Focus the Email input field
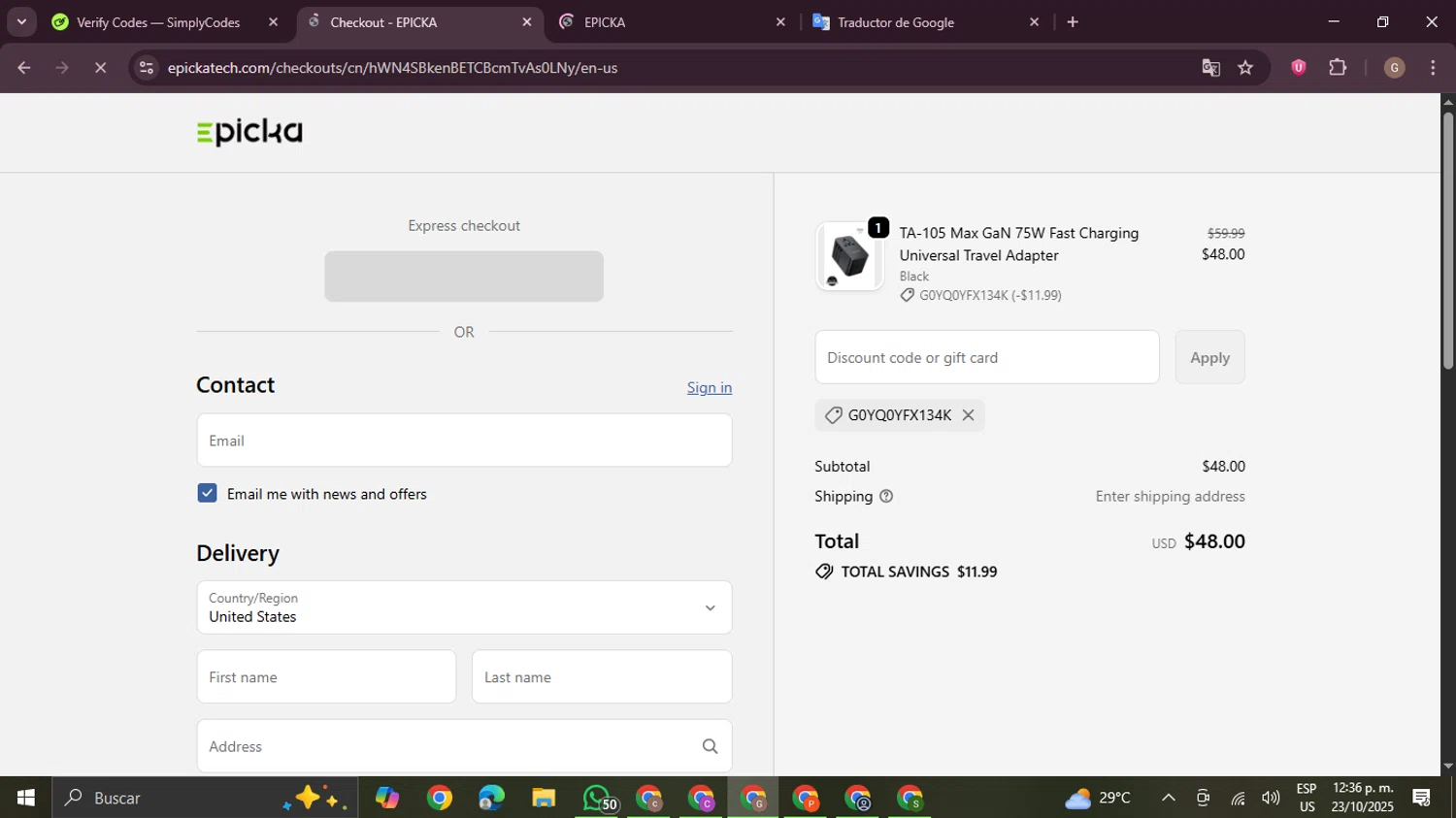The height and width of the screenshot is (818, 1456). click(464, 441)
